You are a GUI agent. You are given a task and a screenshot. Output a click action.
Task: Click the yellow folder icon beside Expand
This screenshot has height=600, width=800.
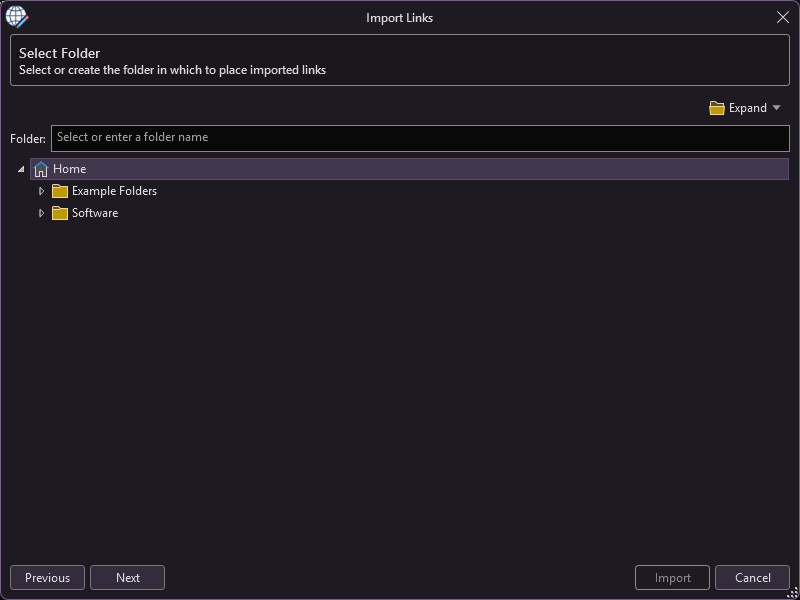[x=717, y=108]
